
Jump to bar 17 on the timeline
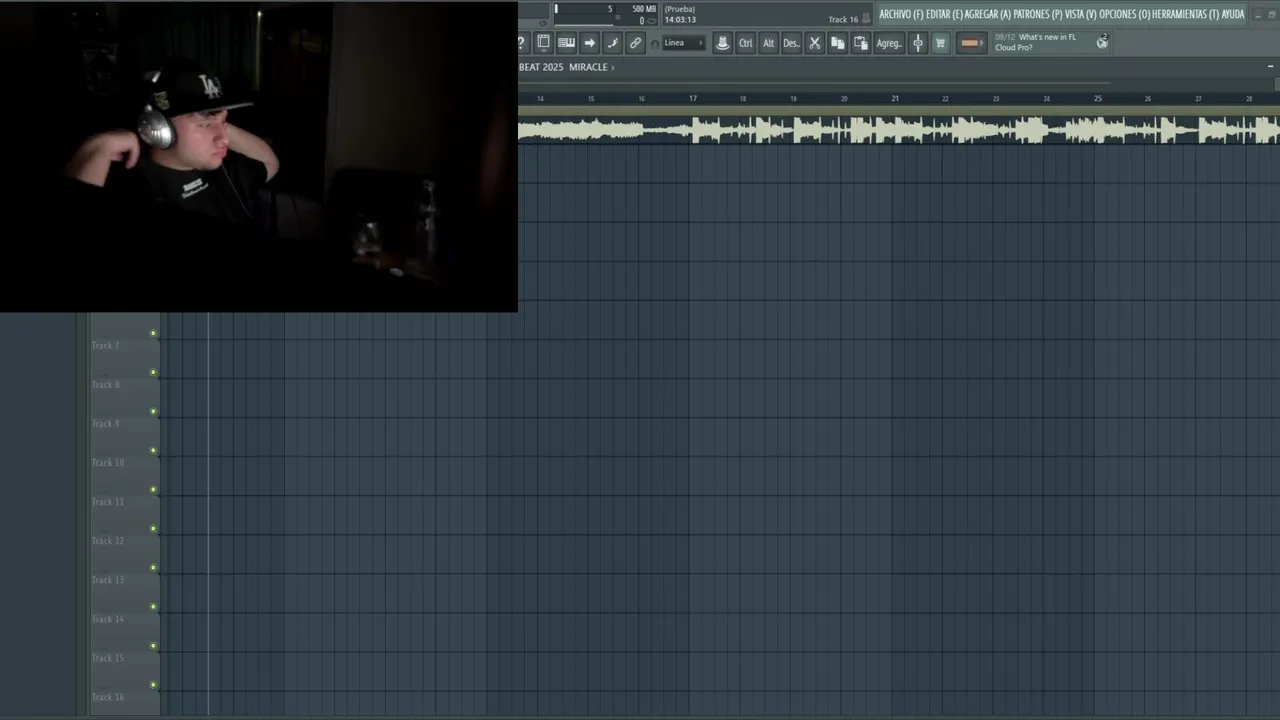tap(693, 98)
